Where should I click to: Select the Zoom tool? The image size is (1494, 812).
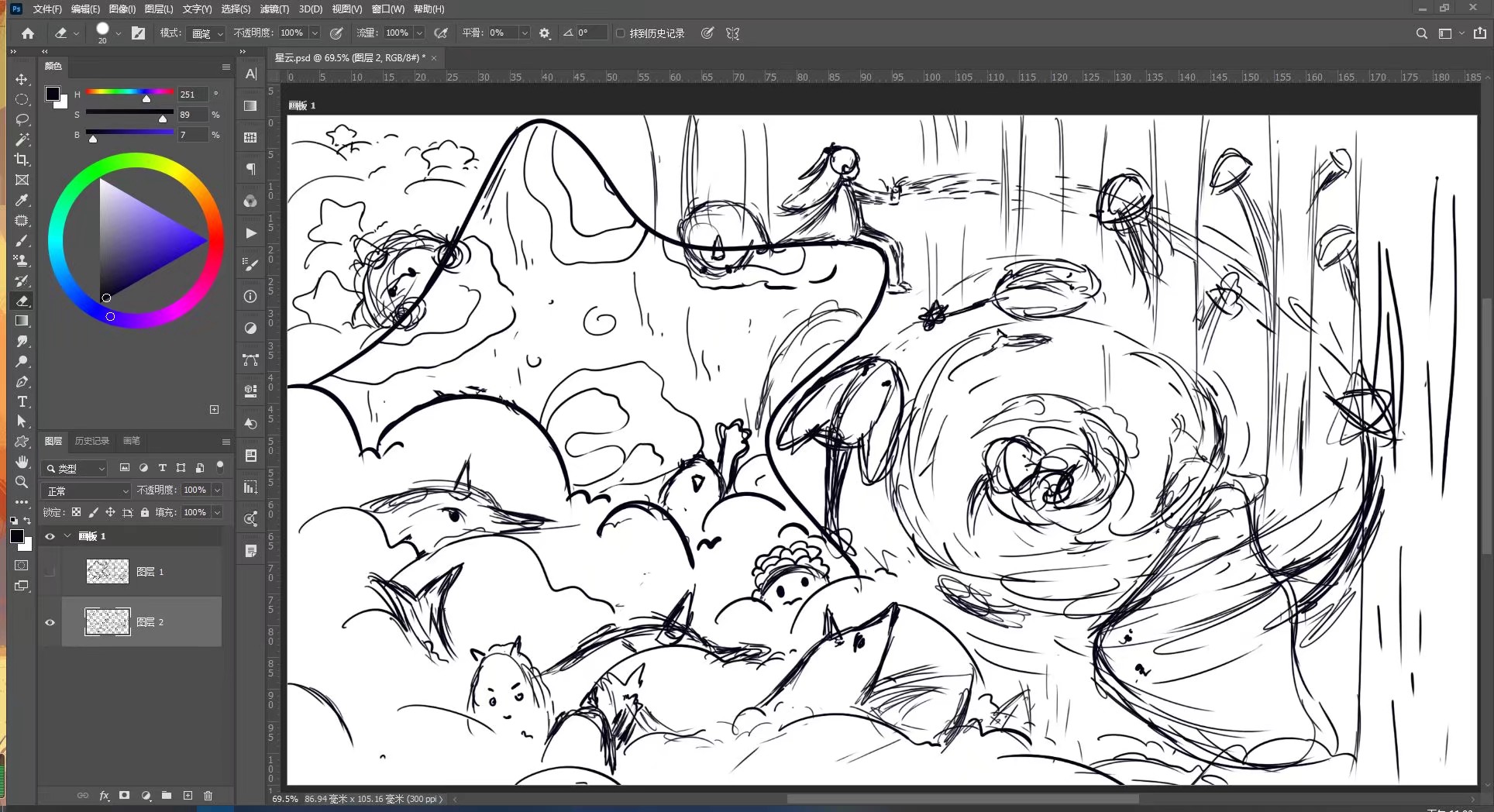(x=22, y=482)
